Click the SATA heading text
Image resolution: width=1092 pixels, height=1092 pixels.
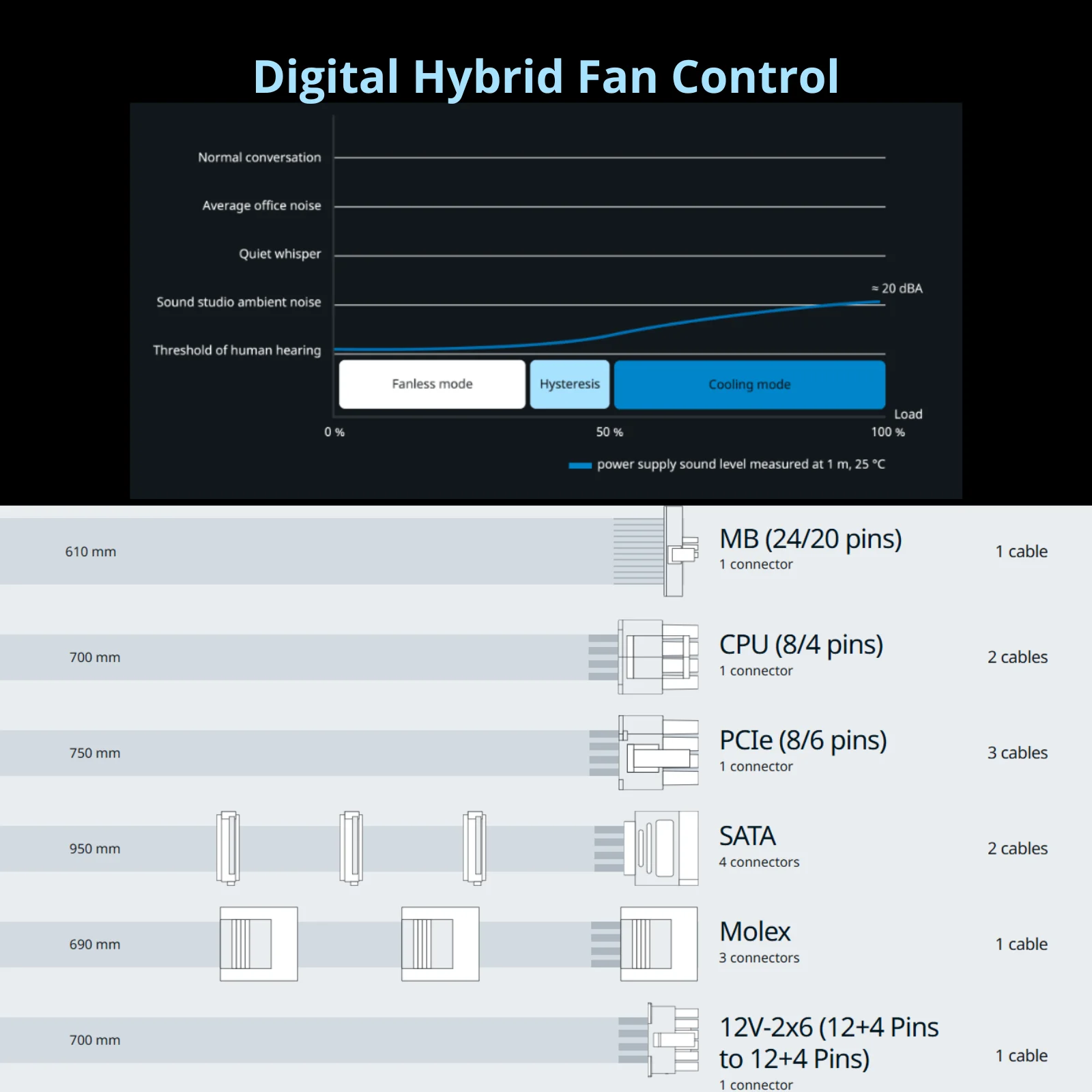[x=747, y=836]
